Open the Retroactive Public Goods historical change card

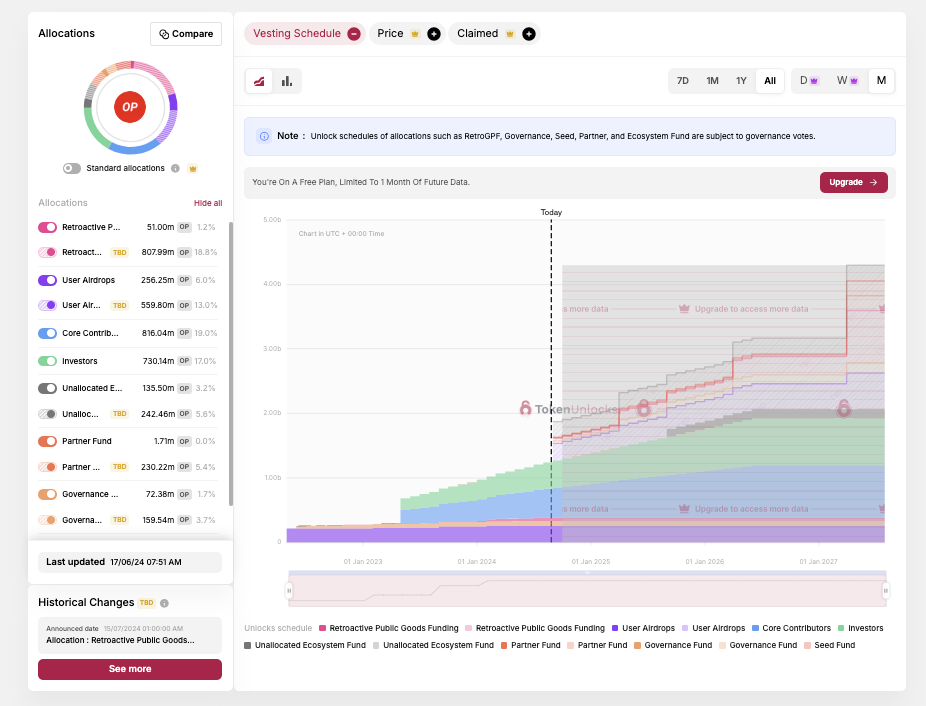point(130,635)
